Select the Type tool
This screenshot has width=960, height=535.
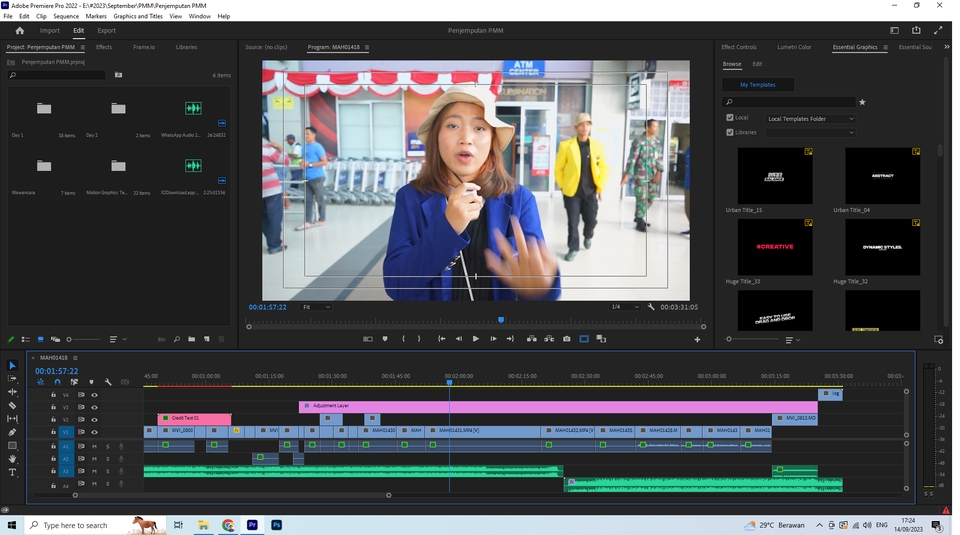point(12,472)
